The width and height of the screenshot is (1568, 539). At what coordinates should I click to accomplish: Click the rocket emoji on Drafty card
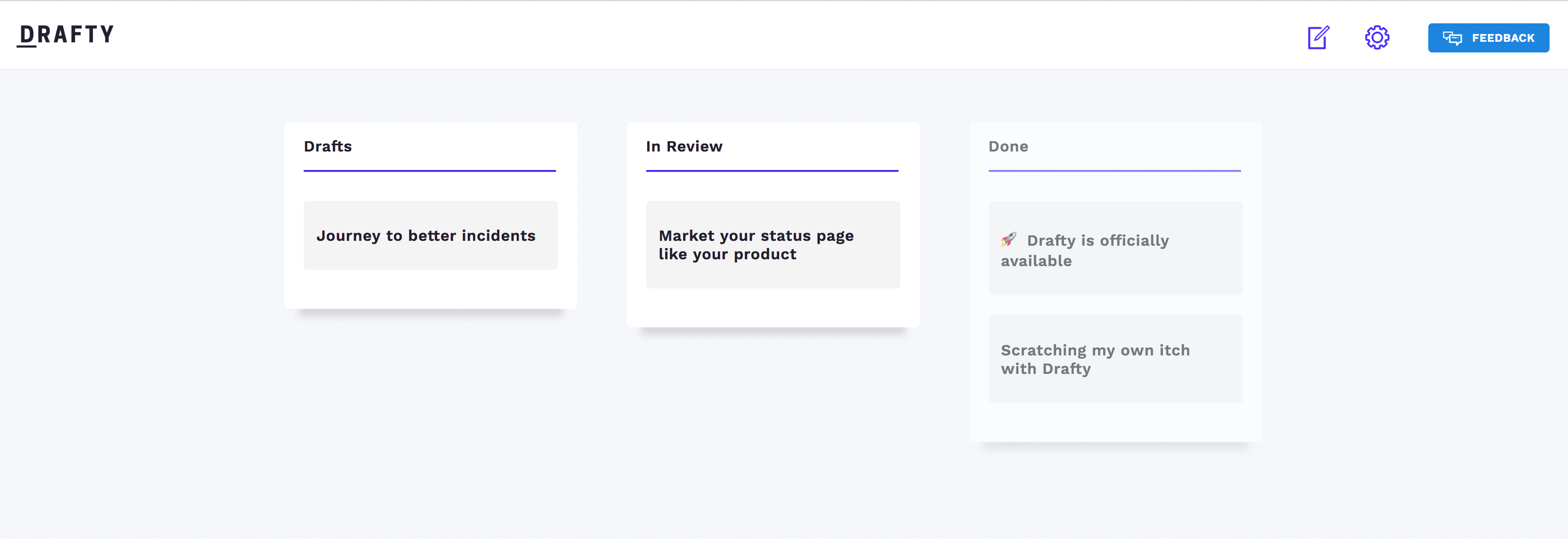[x=1009, y=239]
